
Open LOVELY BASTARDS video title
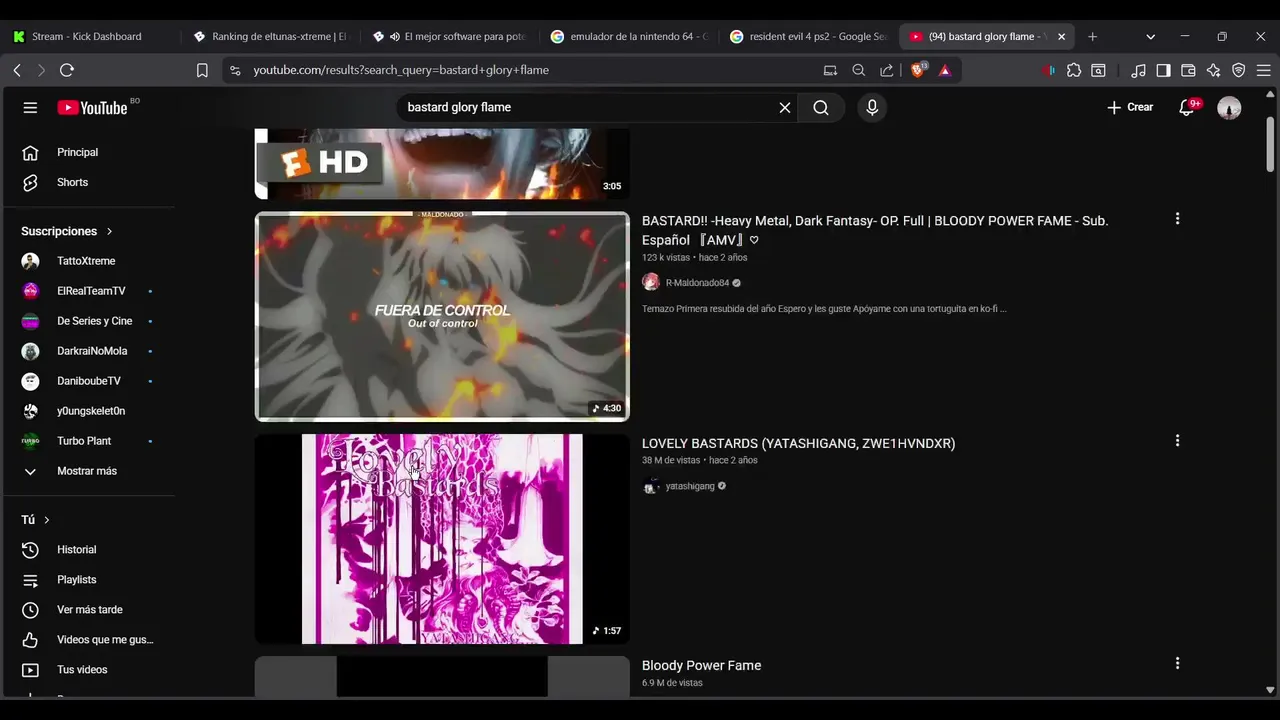798,443
